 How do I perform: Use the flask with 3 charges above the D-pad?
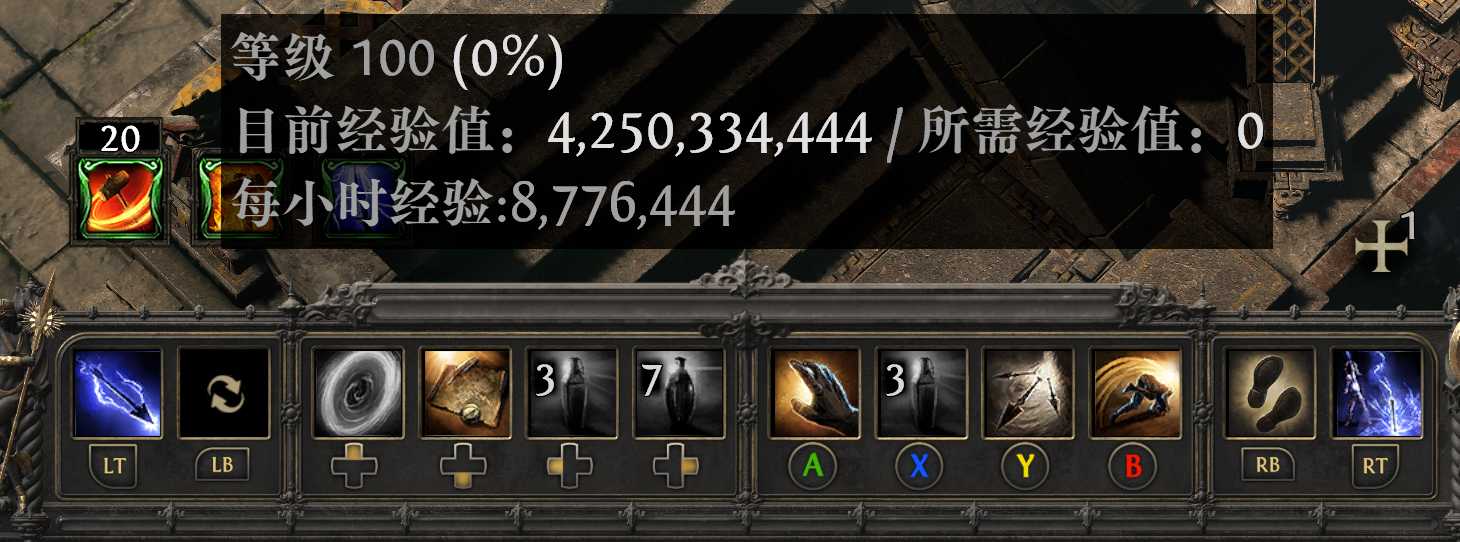pyautogui.click(x=571, y=393)
